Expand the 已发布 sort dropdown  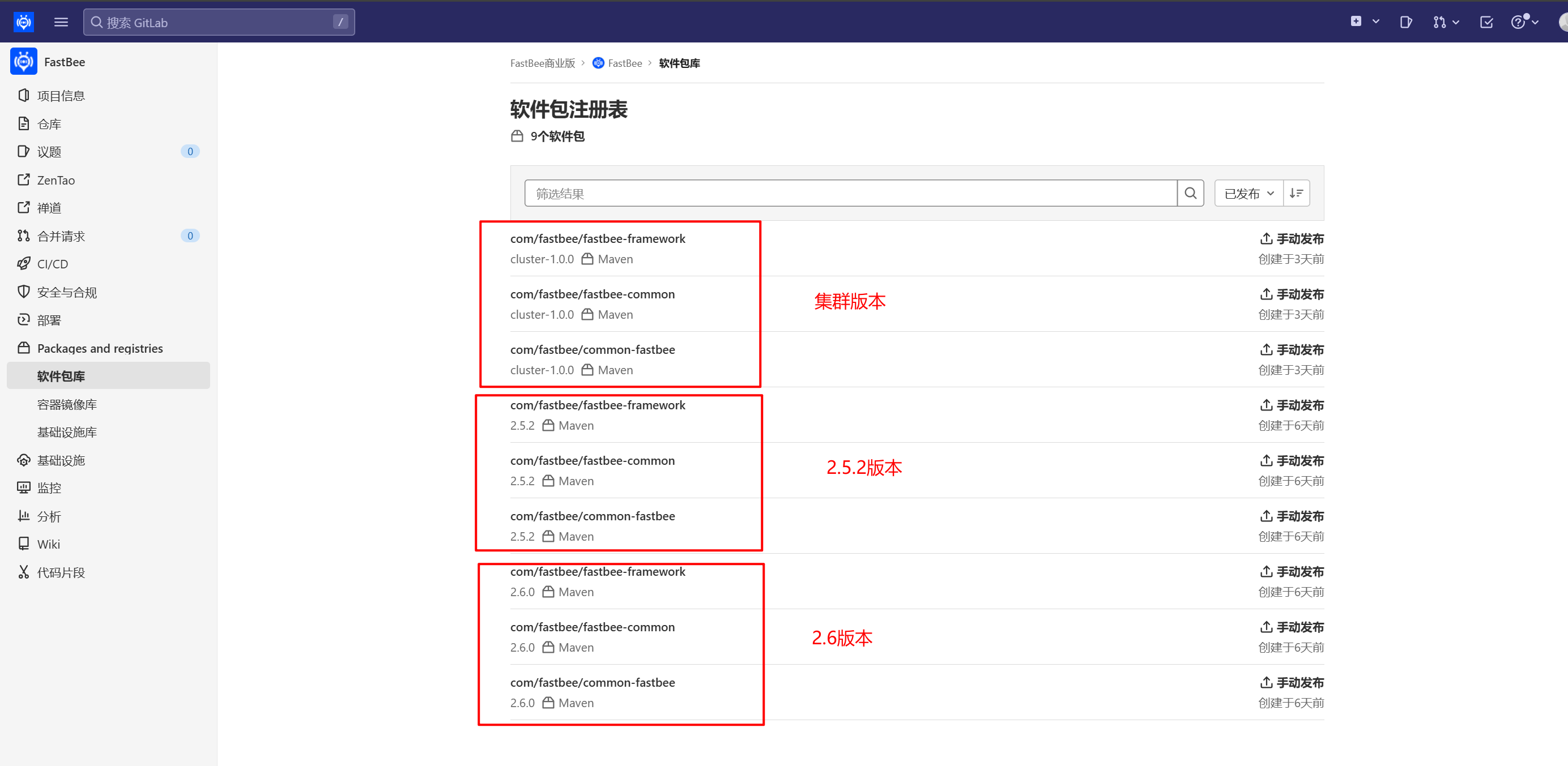[x=1249, y=194]
